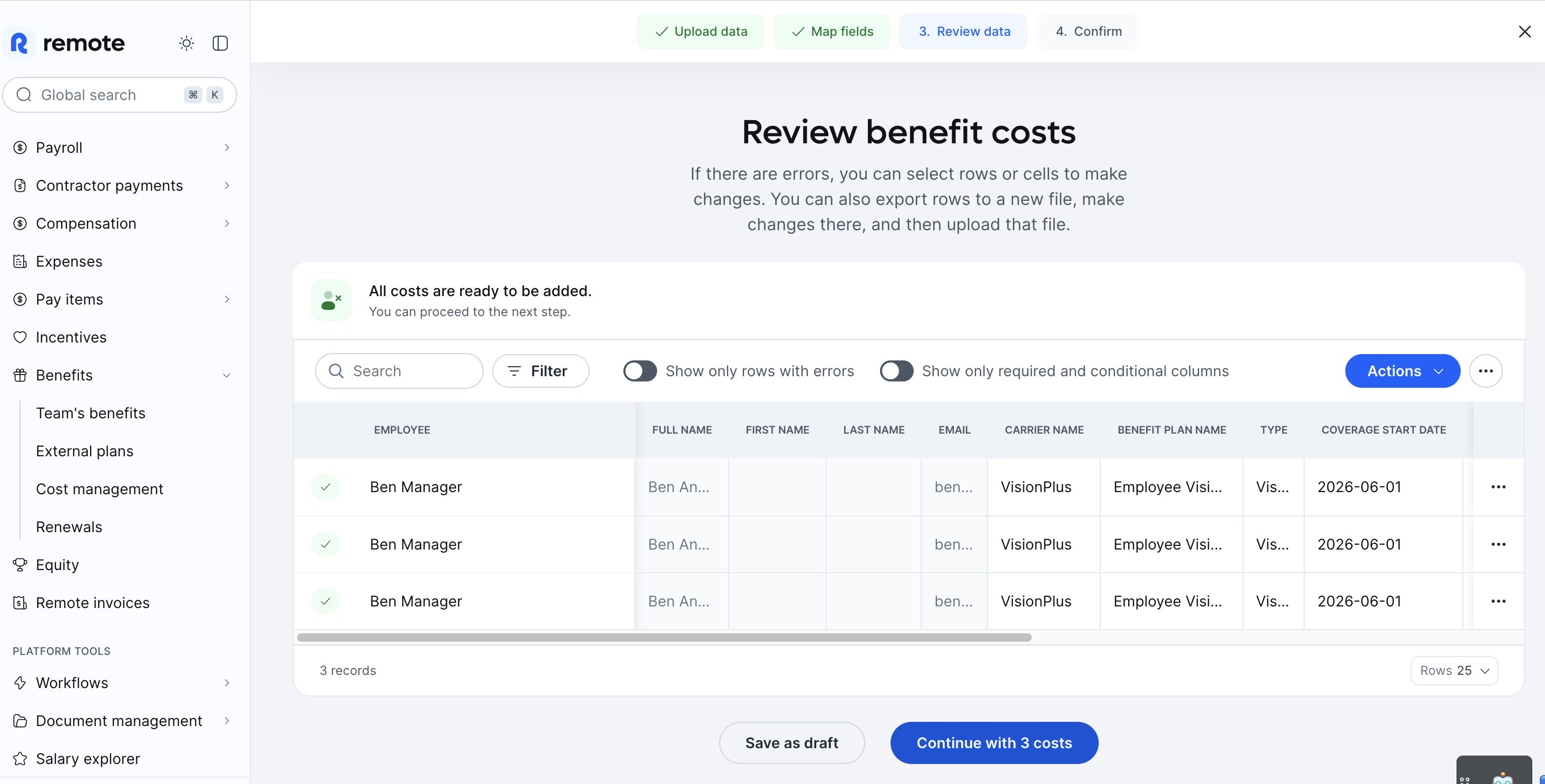Expand the Payroll menu chevron
This screenshot has width=1545, height=784.
pyautogui.click(x=227, y=148)
